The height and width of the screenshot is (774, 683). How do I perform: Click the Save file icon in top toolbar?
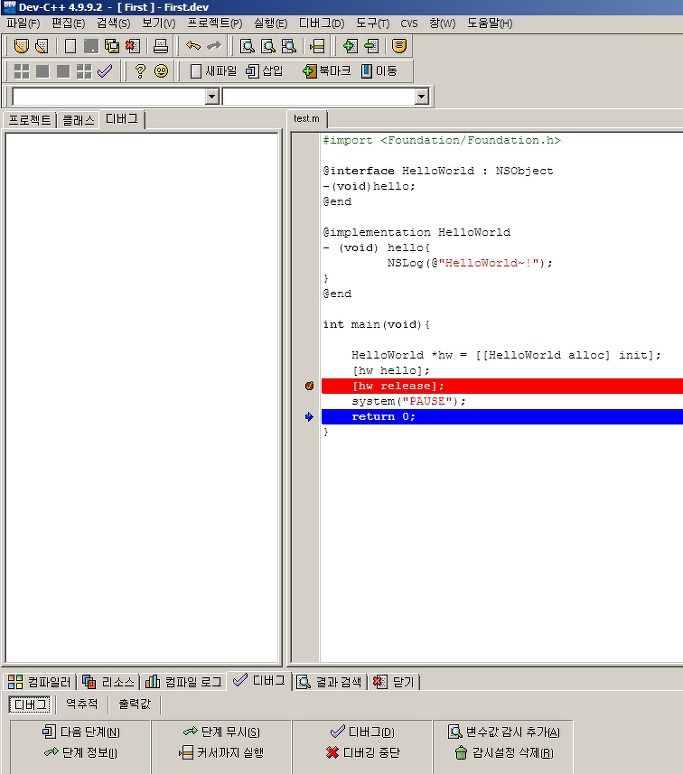point(91,46)
